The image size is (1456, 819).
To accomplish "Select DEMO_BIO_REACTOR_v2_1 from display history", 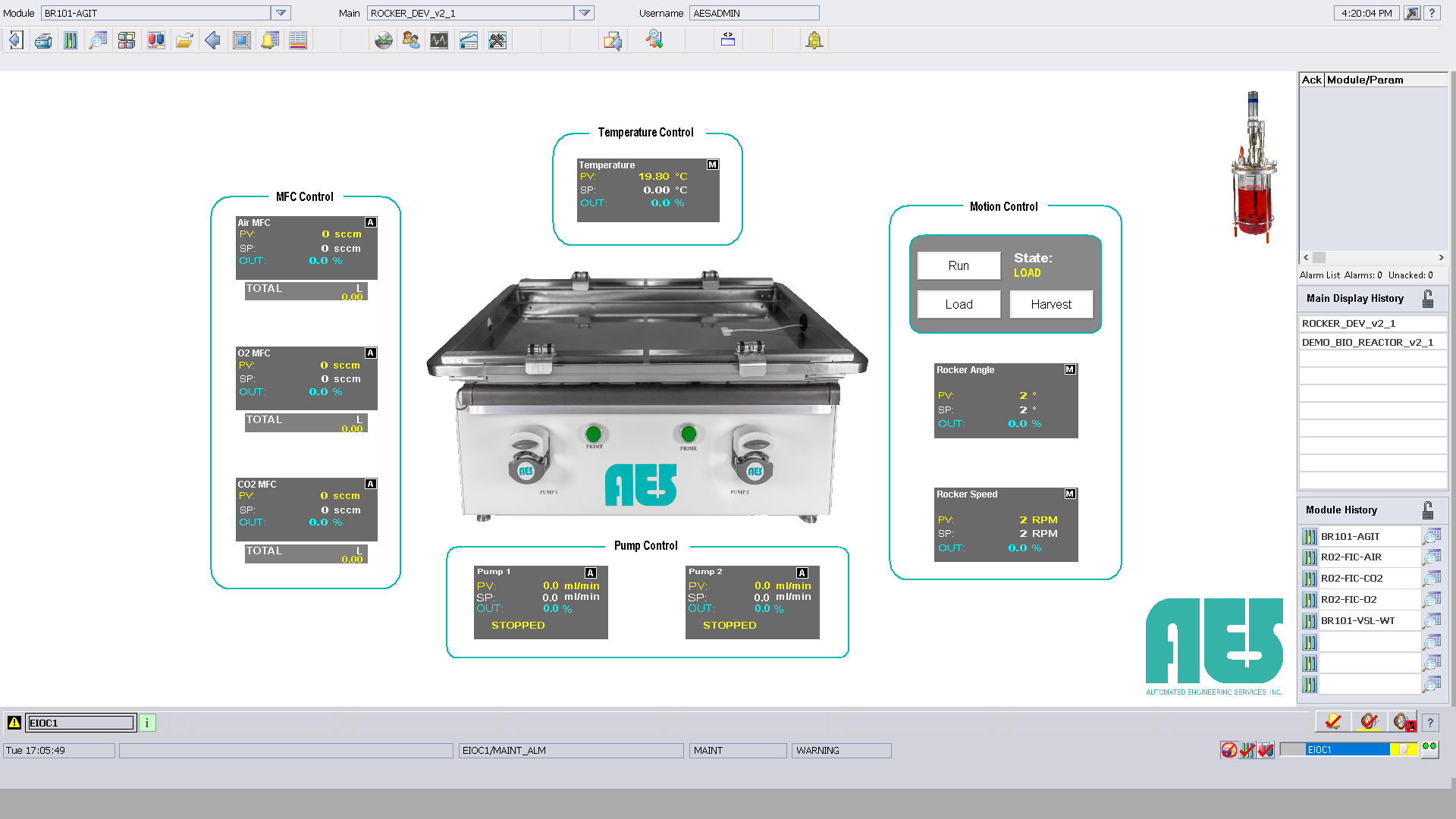I will (x=1367, y=343).
